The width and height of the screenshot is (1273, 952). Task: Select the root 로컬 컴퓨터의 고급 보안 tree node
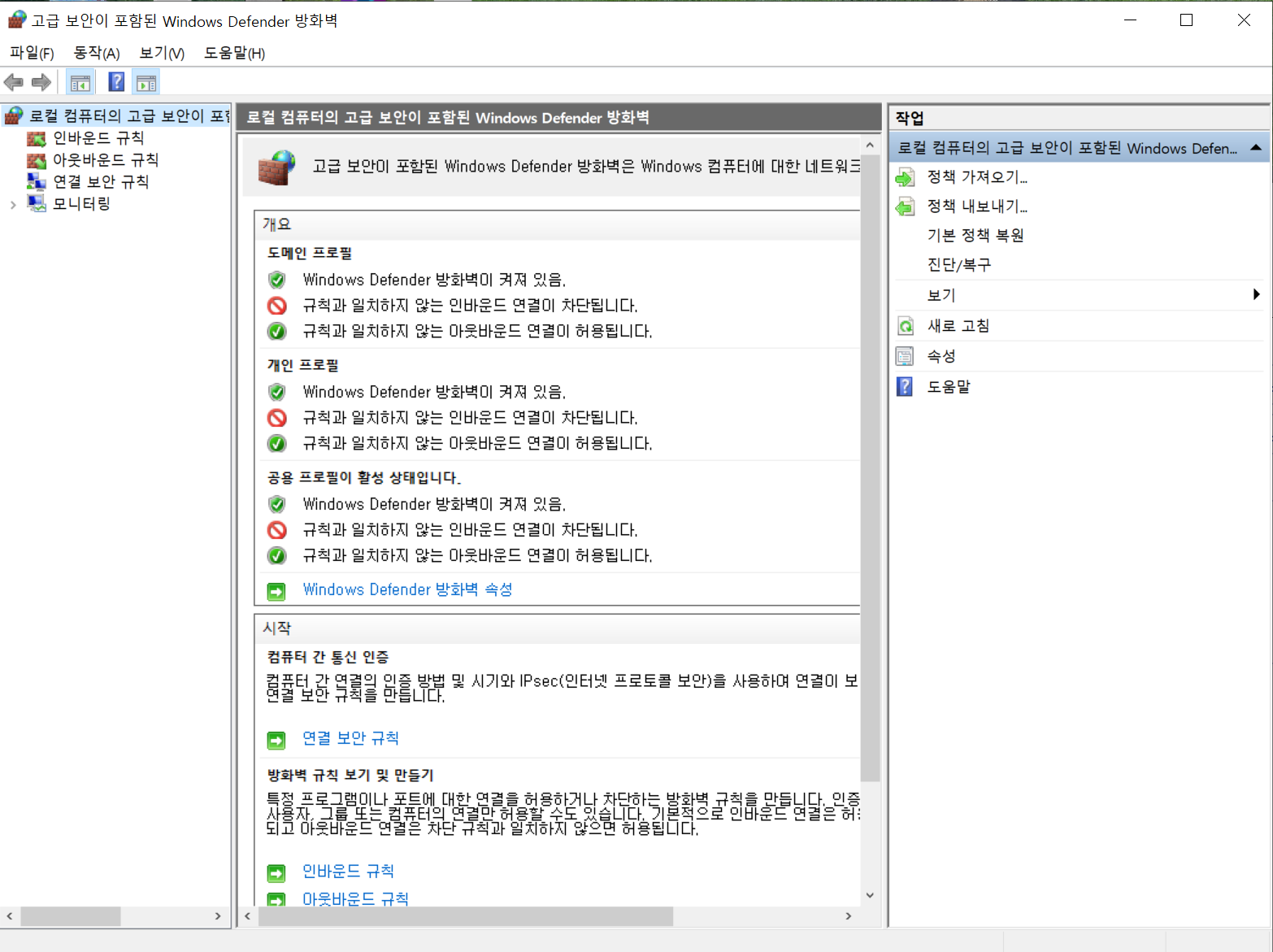[x=130, y=116]
